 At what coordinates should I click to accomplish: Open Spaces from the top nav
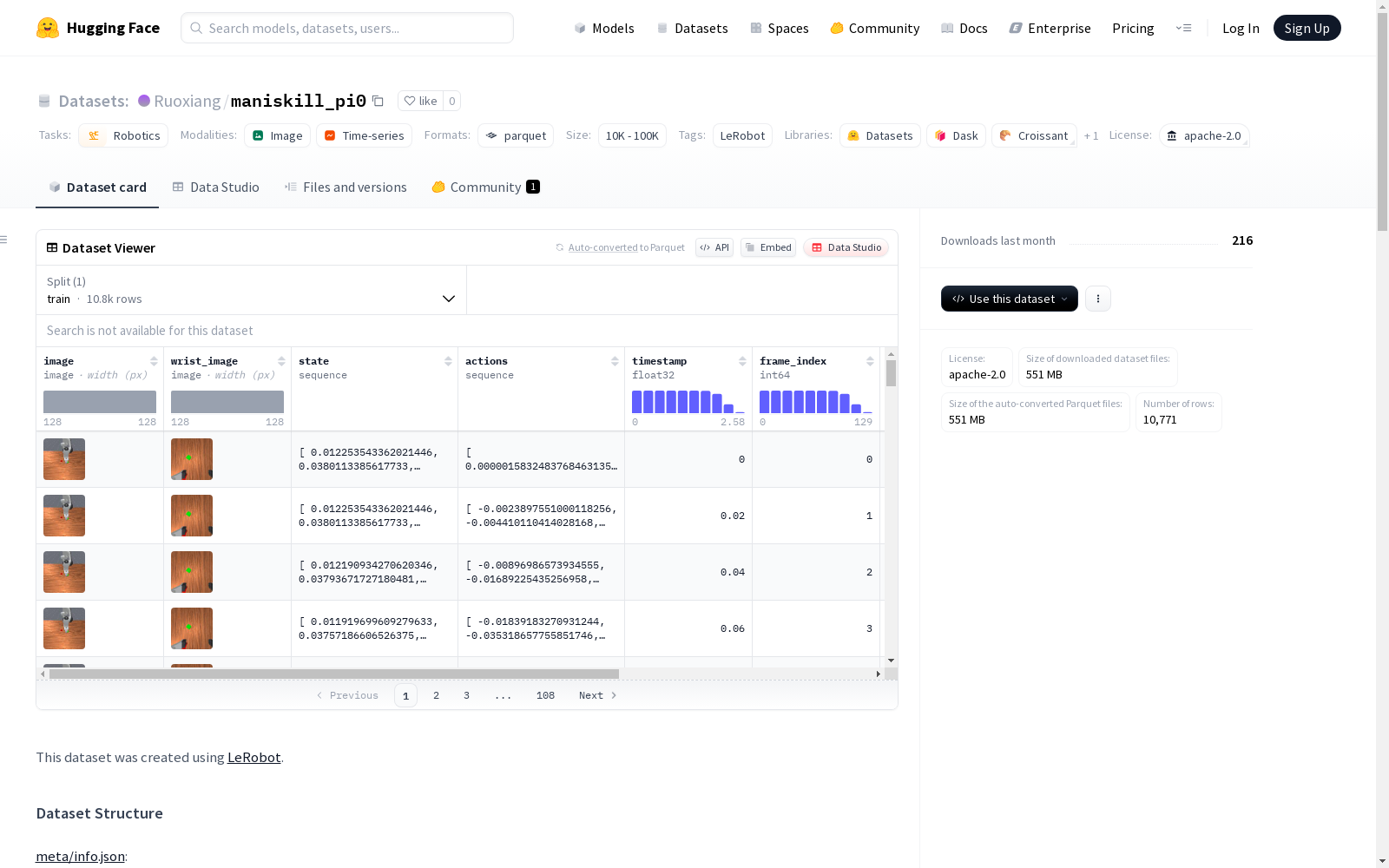point(780,28)
